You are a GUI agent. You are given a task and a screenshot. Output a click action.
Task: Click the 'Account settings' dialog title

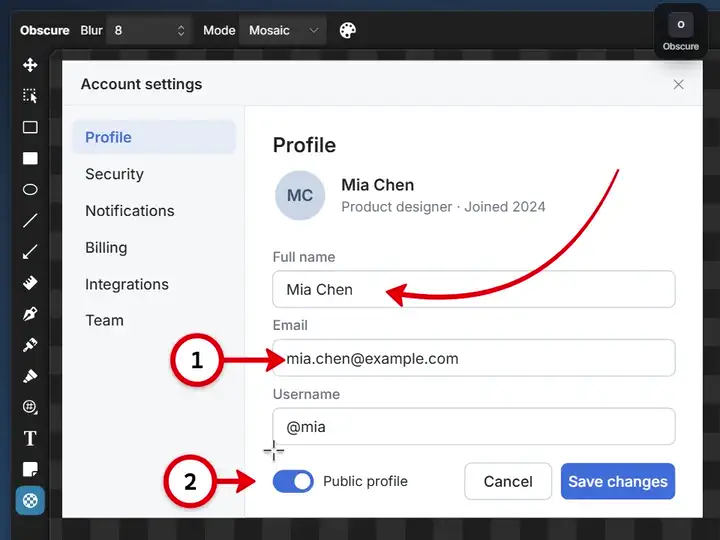tap(141, 84)
